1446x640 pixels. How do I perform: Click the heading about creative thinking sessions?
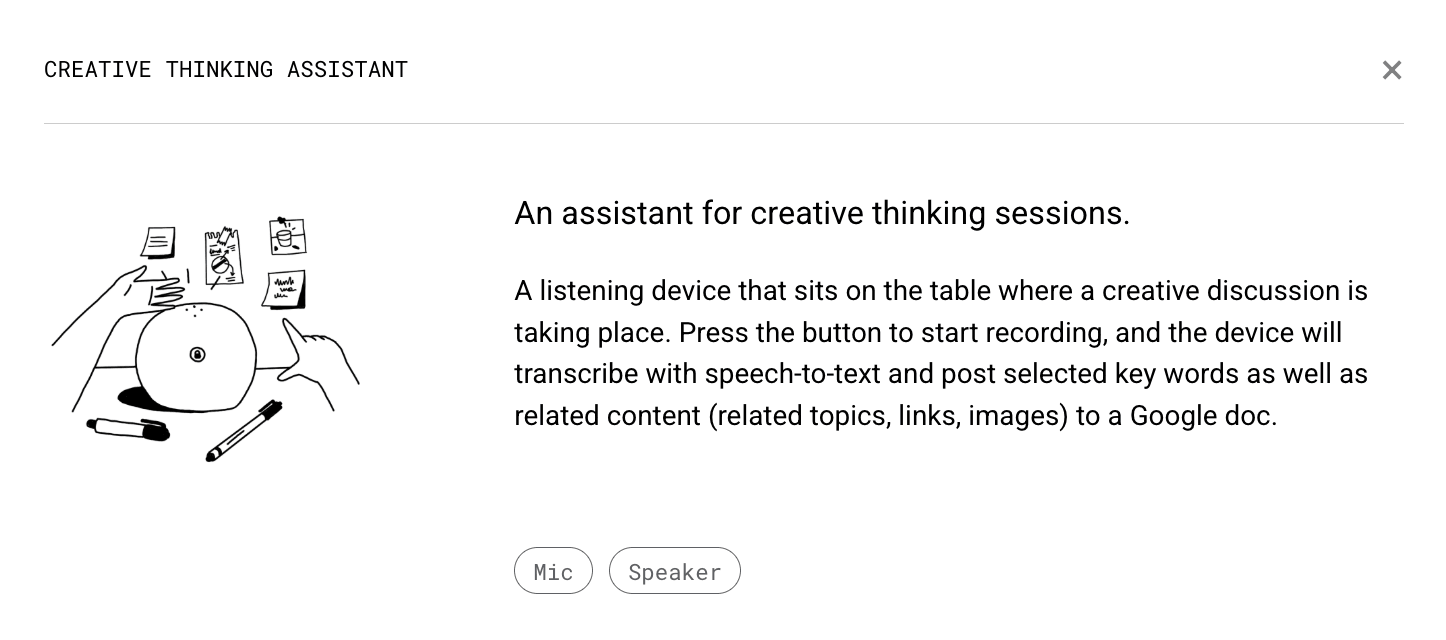pyautogui.click(x=822, y=213)
